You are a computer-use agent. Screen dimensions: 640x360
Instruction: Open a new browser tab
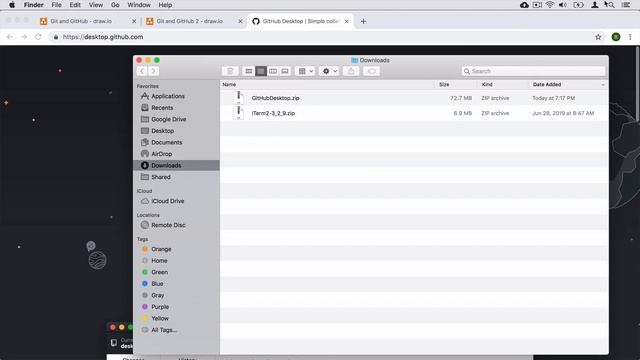(x=363, y=21)
